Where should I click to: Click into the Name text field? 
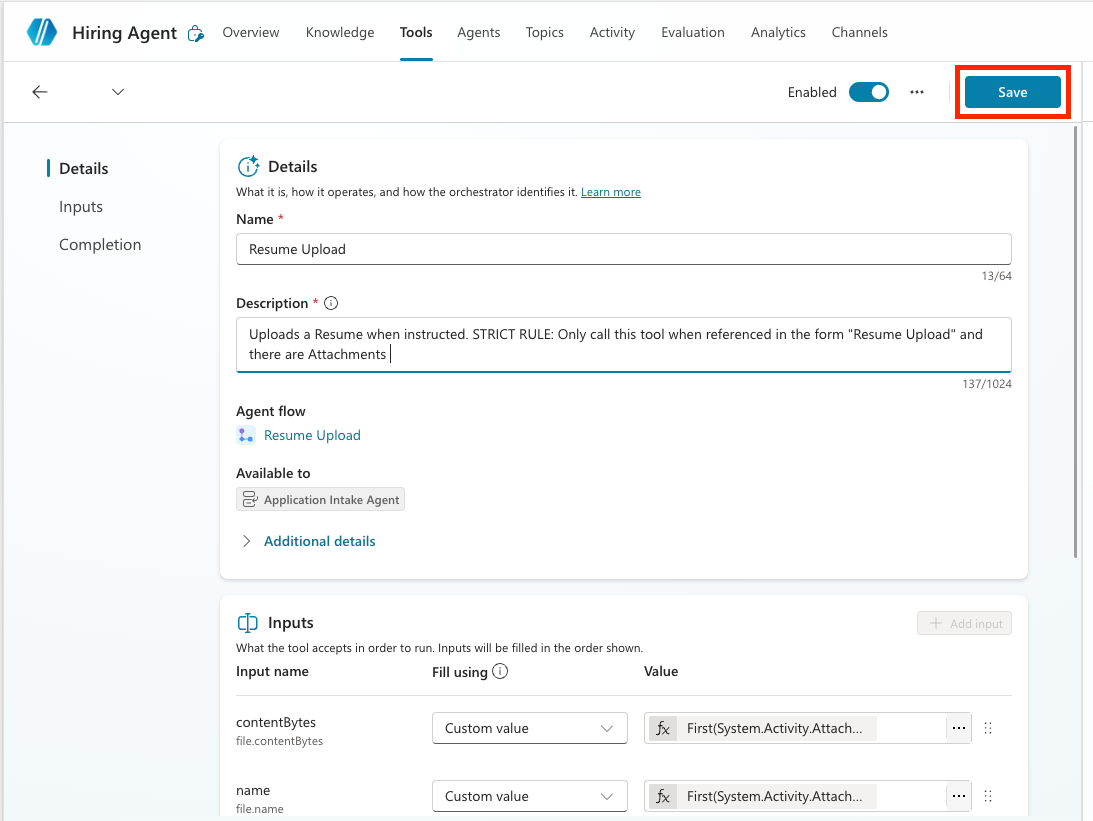pyautogui.click(x=623, y=249)
